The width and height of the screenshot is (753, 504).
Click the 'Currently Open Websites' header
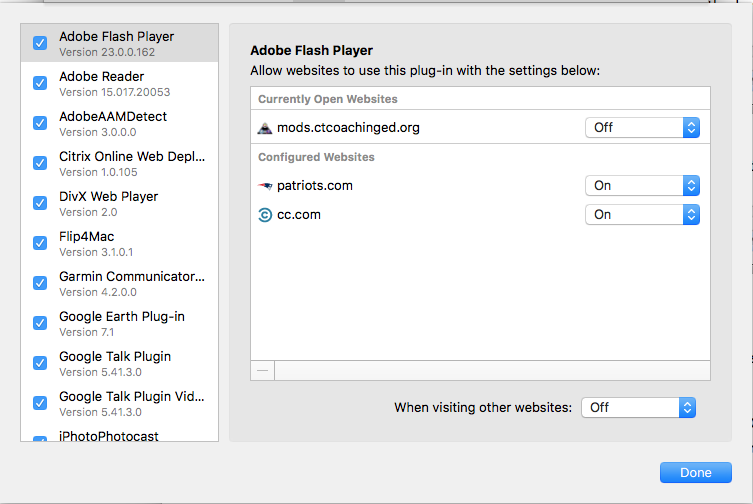(328, 99)
